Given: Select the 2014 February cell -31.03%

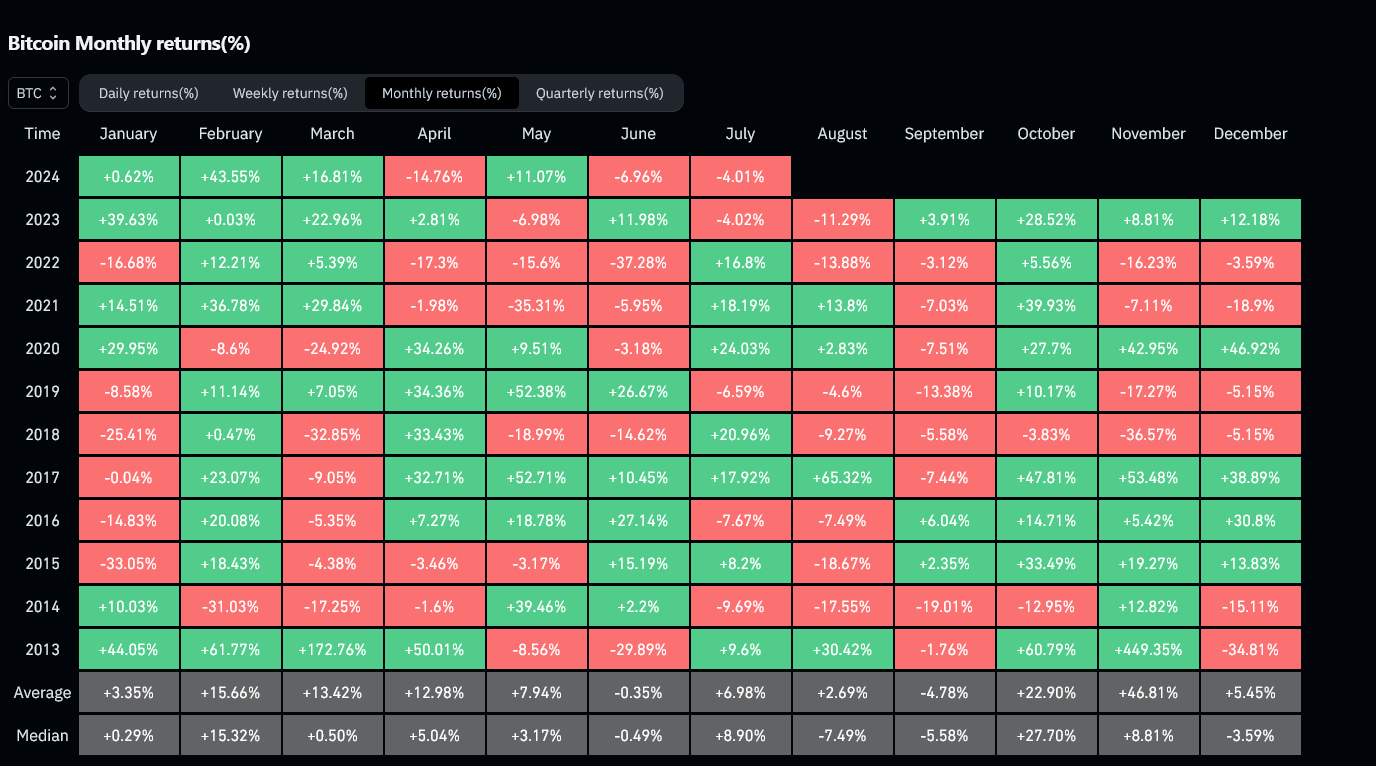Looking at the screenshot, I should (231, 606).
